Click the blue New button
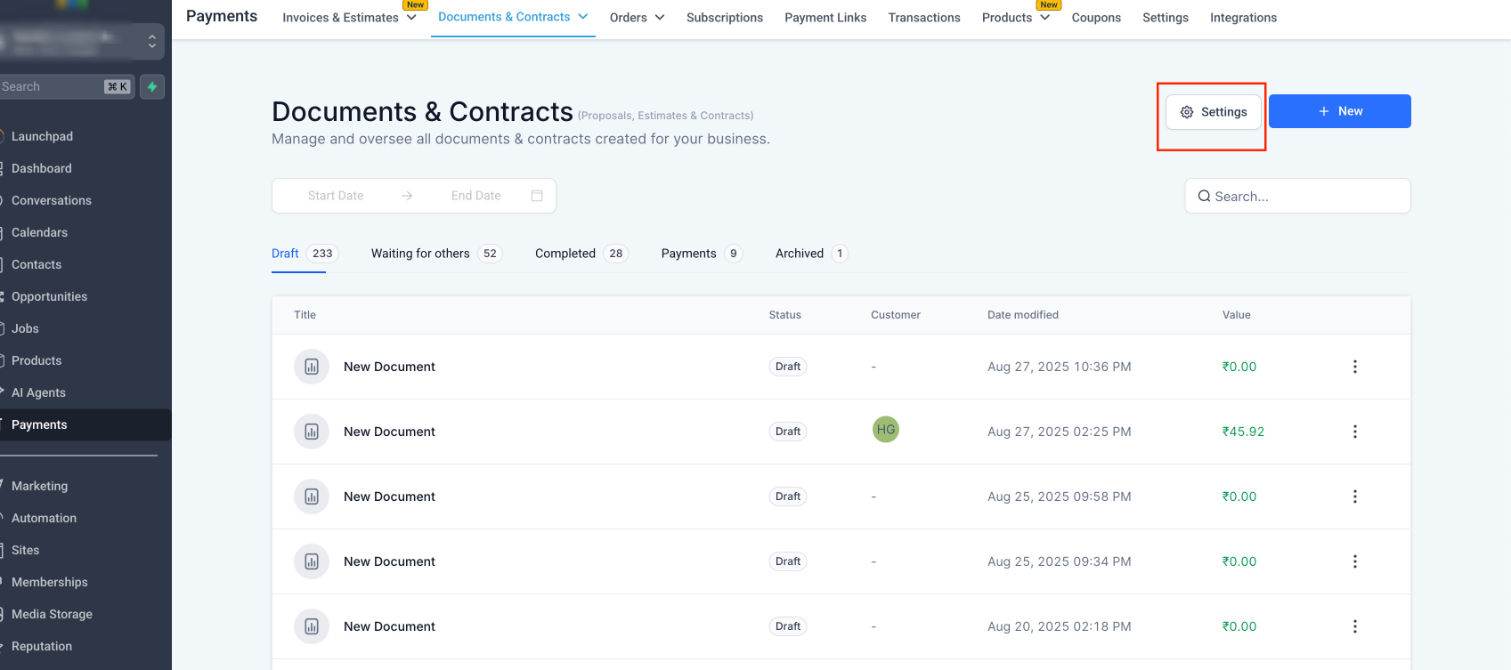1511x670 pixels. [1340, 111]
